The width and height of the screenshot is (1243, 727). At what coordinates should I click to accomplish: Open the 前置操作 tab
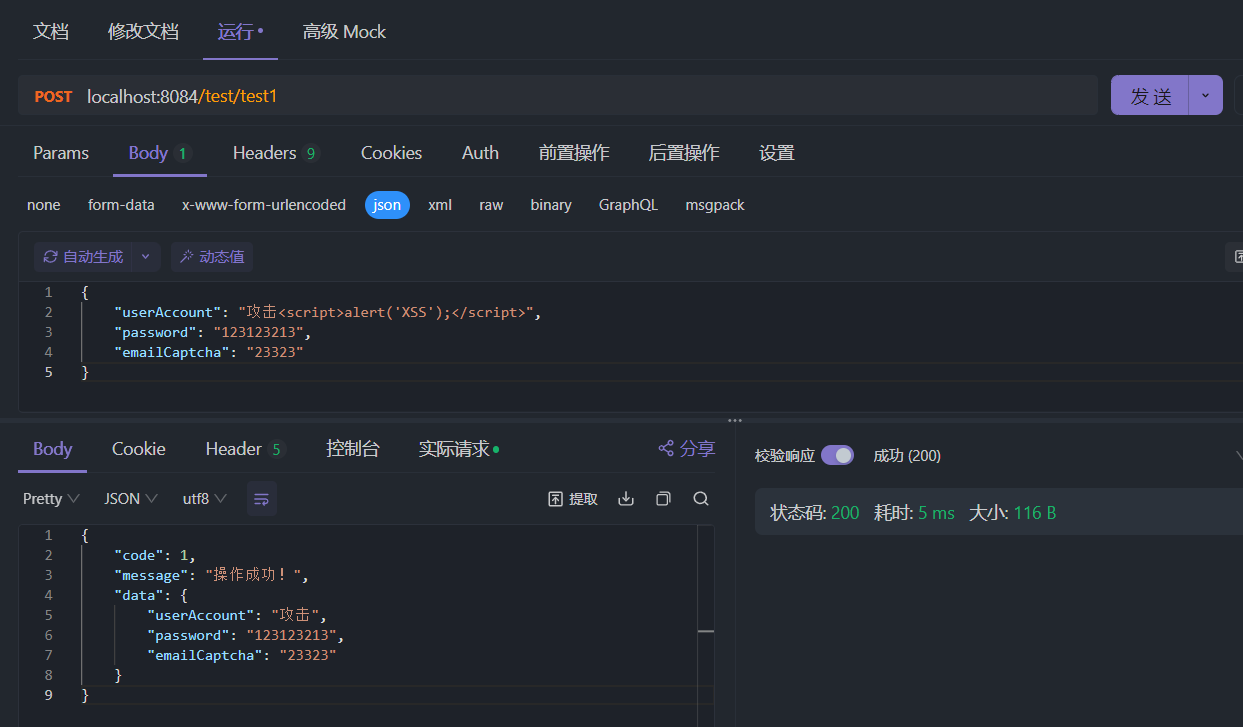tap(574, 153)
